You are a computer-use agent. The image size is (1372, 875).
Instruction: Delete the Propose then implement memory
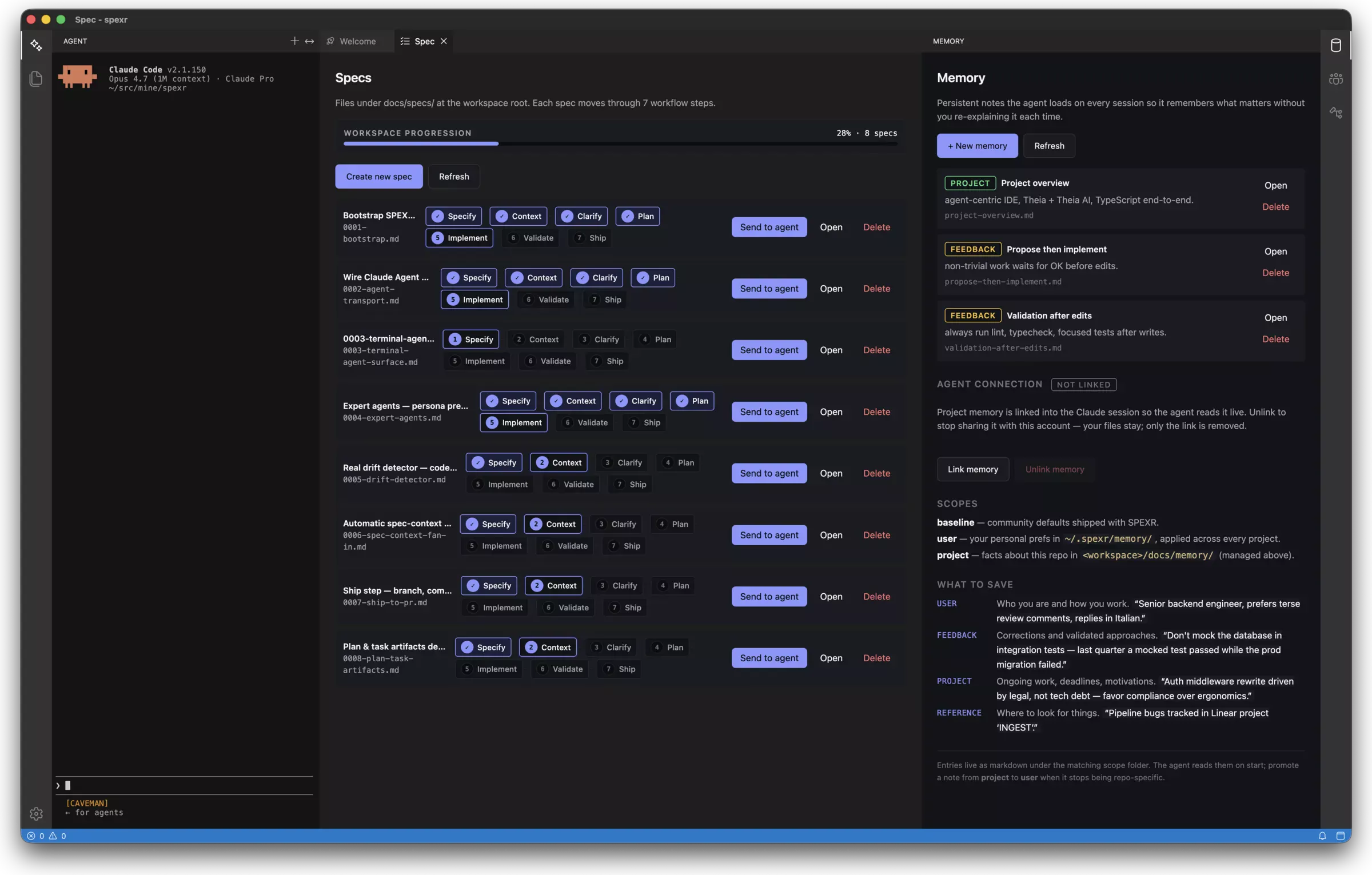point(1275,273)
